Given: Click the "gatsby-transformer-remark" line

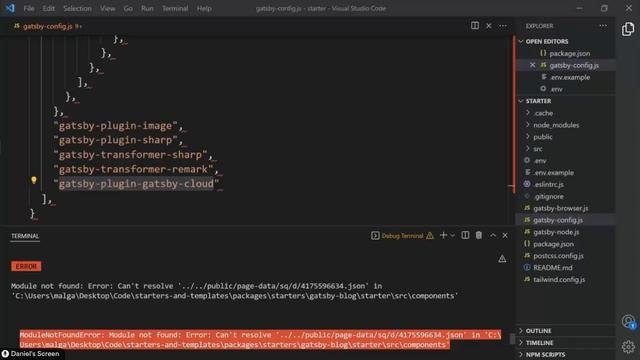Looking at the screenshot, I should click(x=133, y=169).
